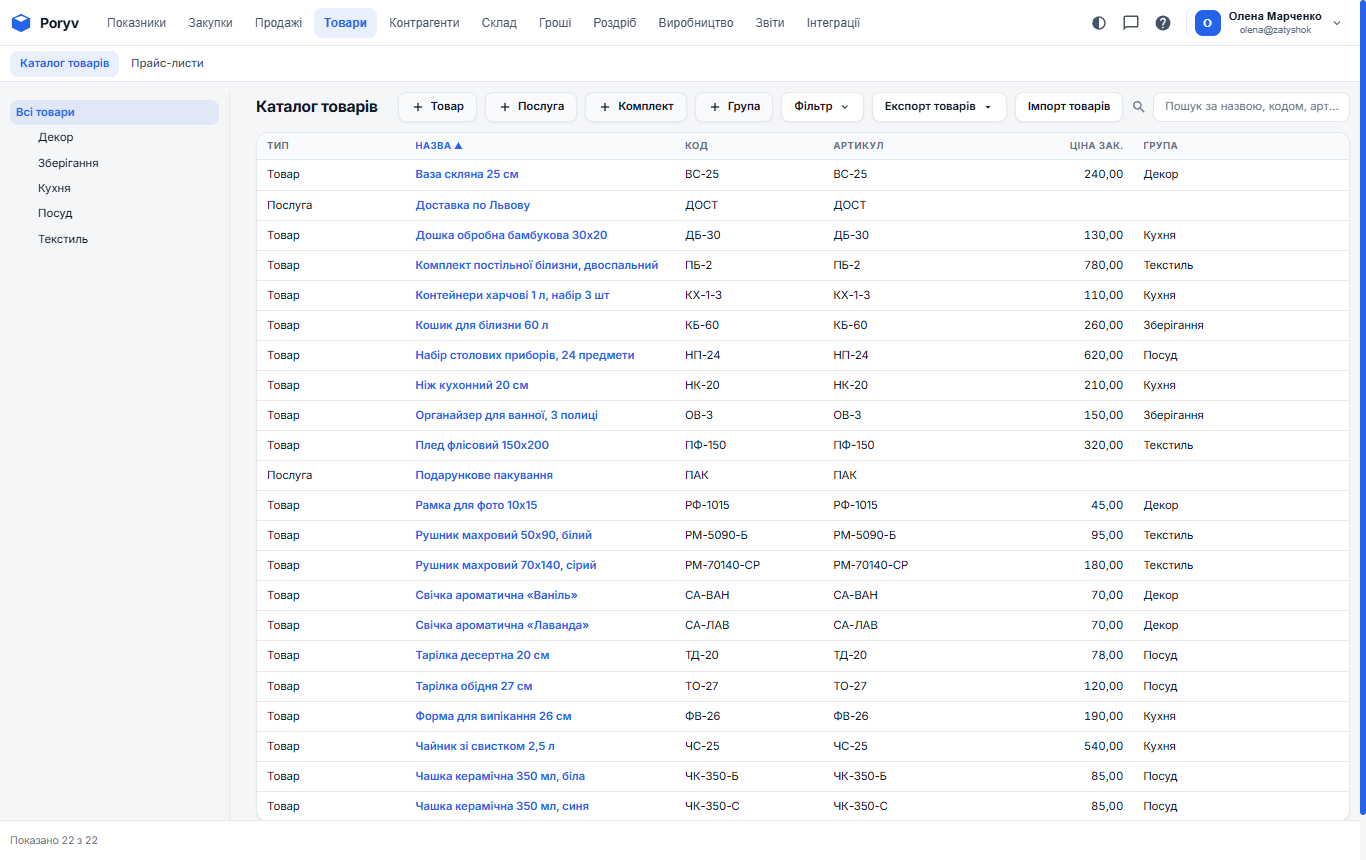Open the service Доставка по Львову
This screenshot has height=860, width=1366.
click(473, 205)
